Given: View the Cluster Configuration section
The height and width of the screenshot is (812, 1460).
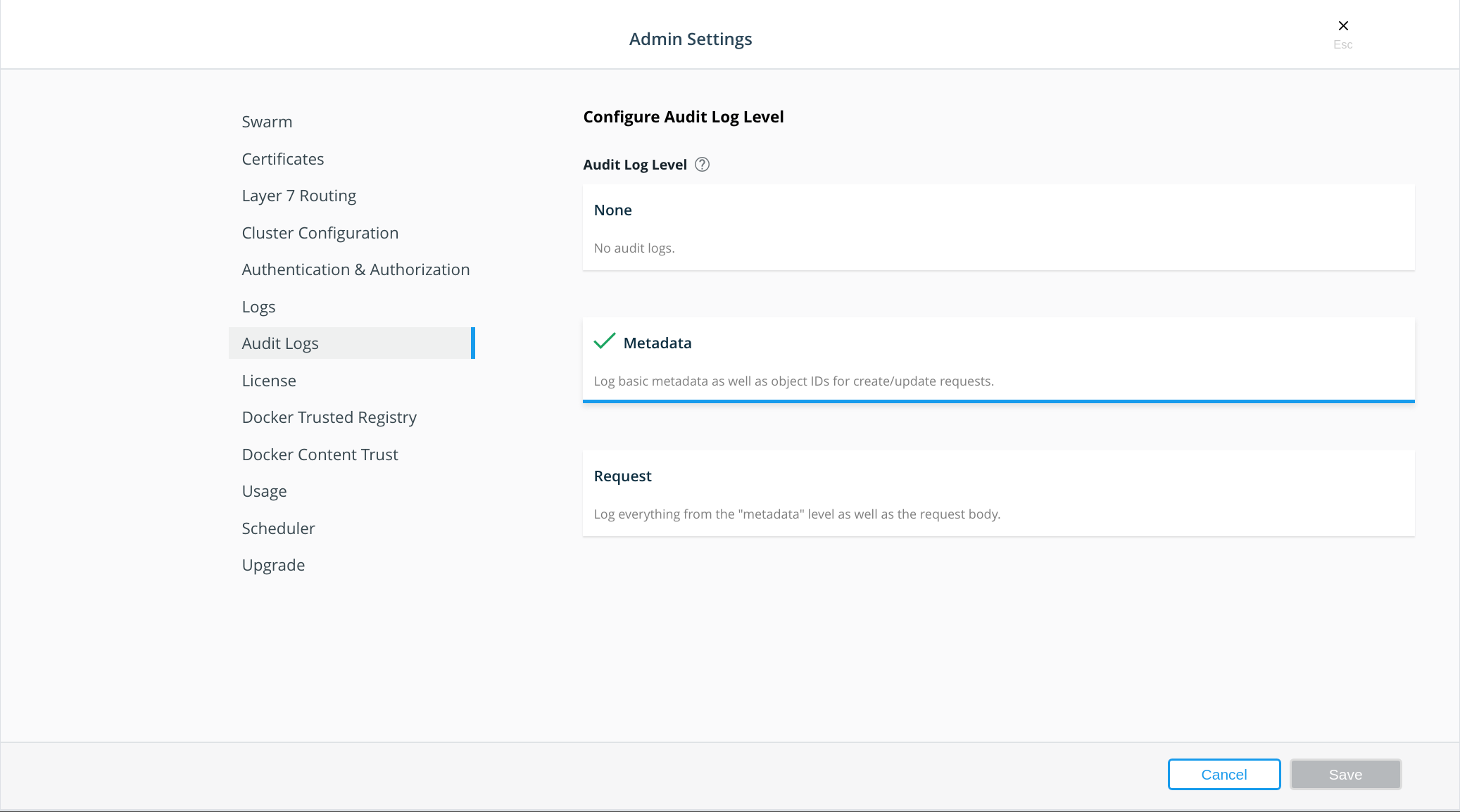Looking at the screenshot, I should click(320, 232).
